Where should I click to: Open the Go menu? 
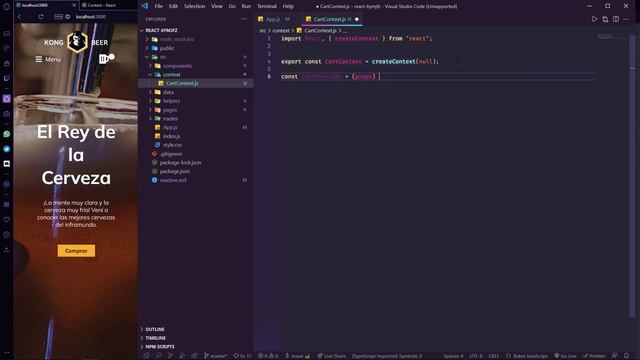coord(232,6)
